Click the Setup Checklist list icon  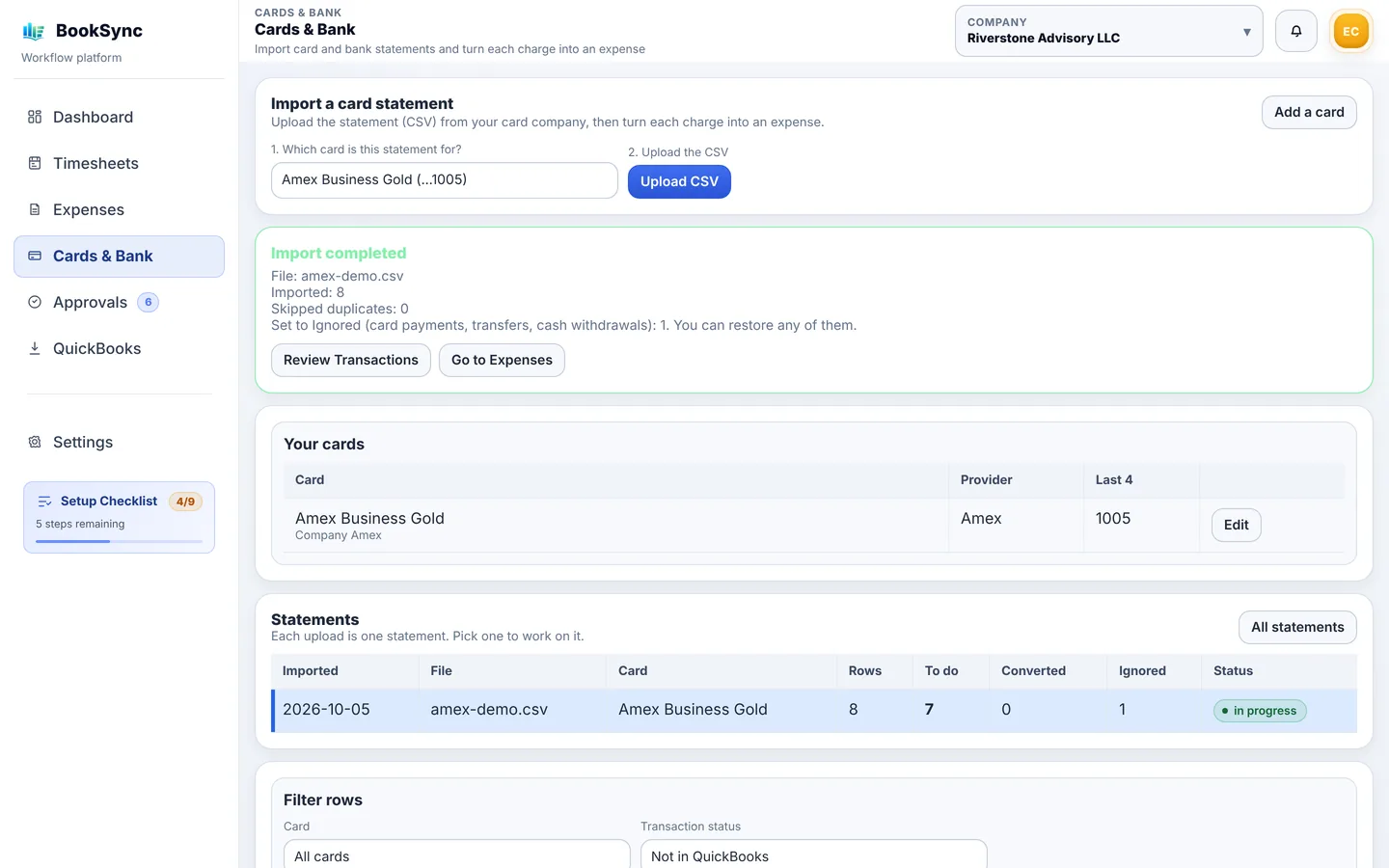point(44,502)
